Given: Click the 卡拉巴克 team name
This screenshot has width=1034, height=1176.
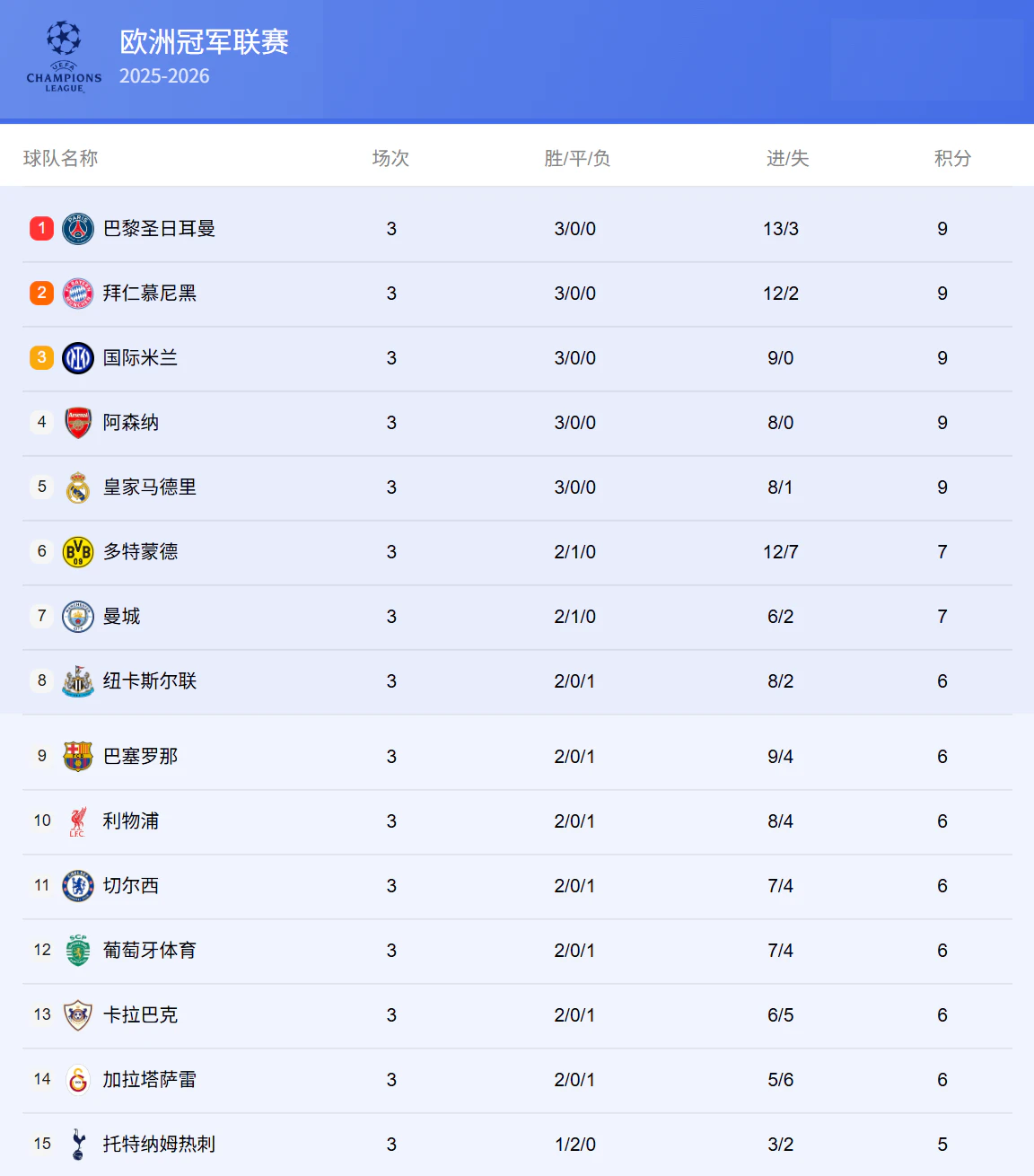Looking at the screenshot, I should tap(140, 1015).
